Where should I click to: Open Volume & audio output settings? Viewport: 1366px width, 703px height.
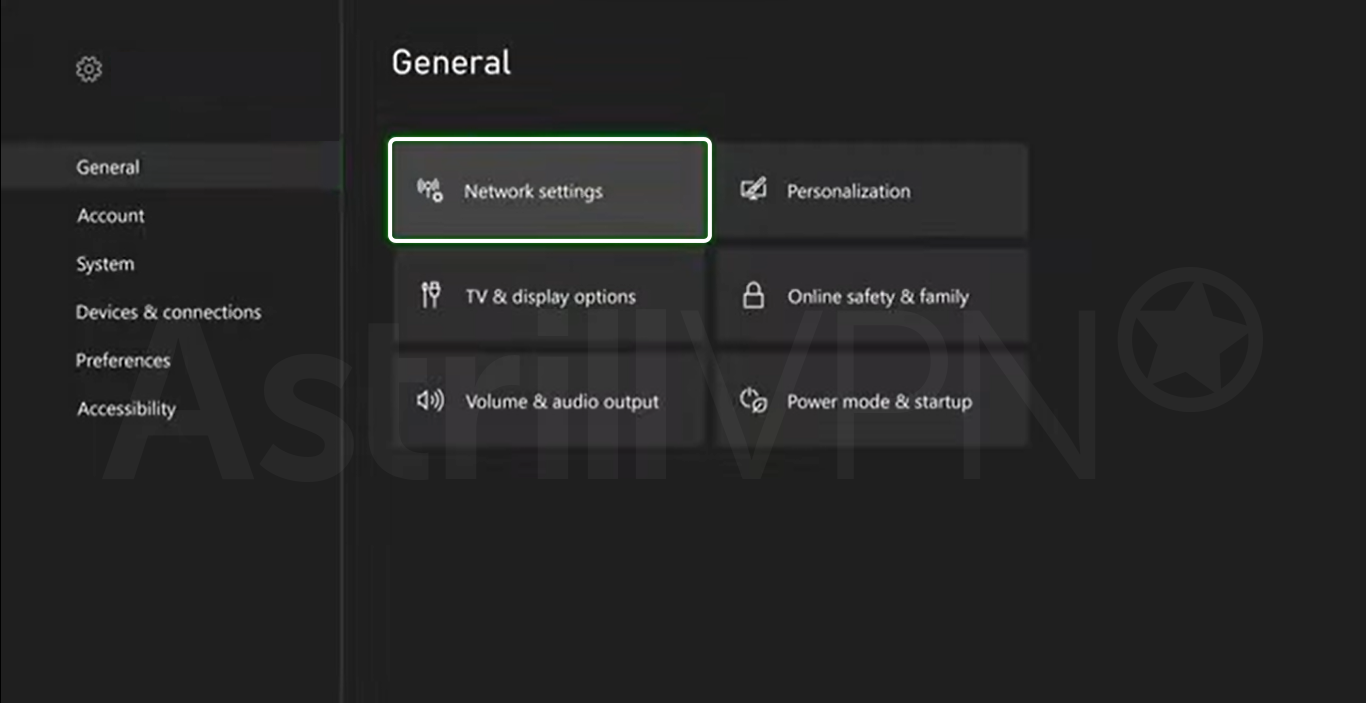click(549, 401)
